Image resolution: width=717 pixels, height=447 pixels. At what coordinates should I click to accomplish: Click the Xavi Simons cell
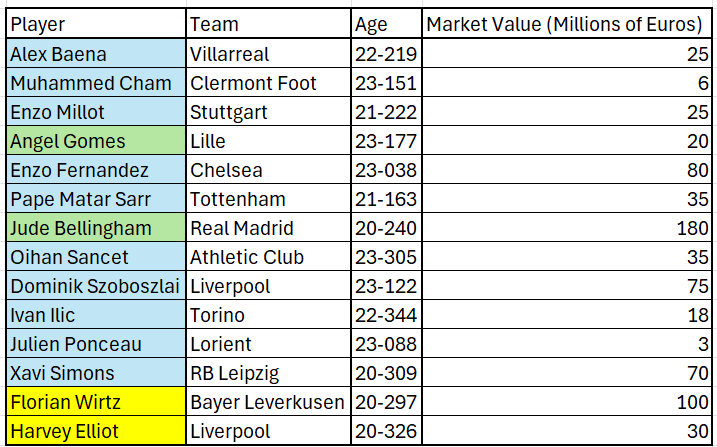click(x=96, y=372)
